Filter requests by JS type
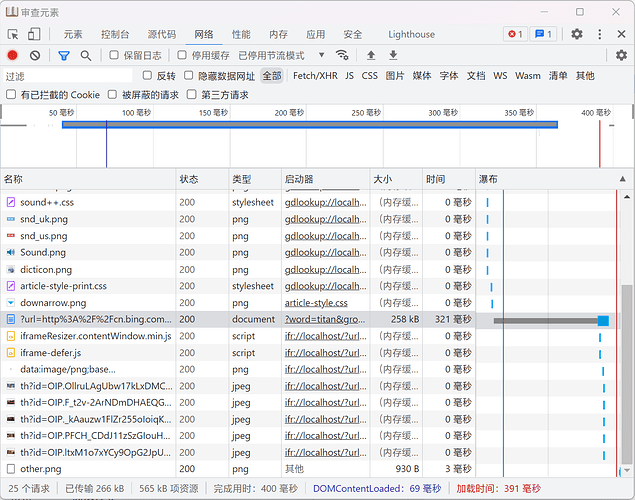The width and height of the screenshot is (635, 500). pyautogui.click(x=349, y=75)
